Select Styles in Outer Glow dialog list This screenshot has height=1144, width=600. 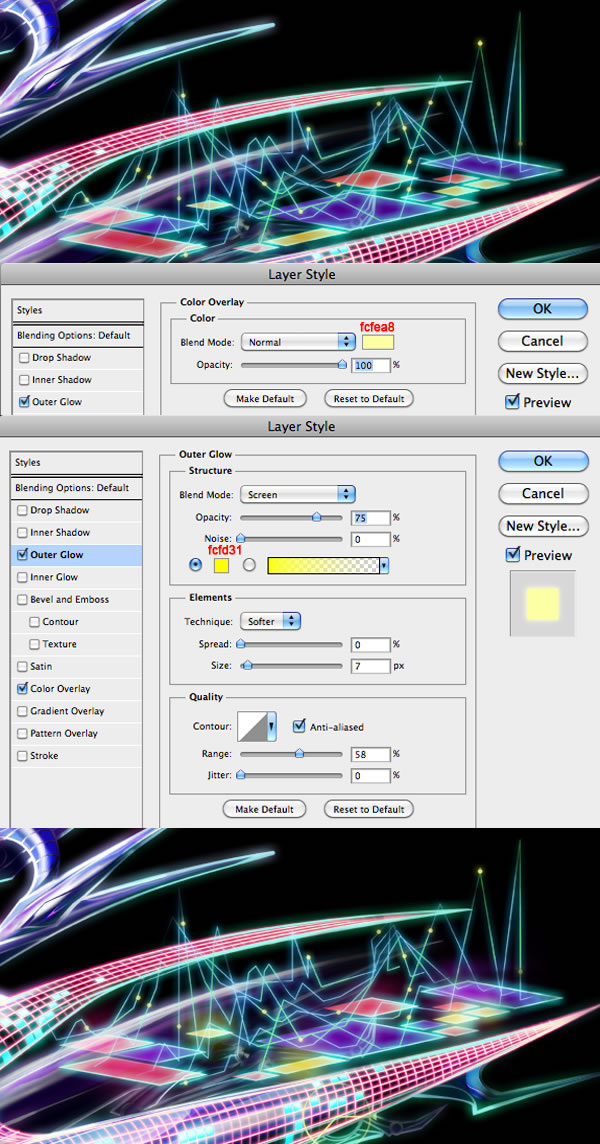pos(77,463)
